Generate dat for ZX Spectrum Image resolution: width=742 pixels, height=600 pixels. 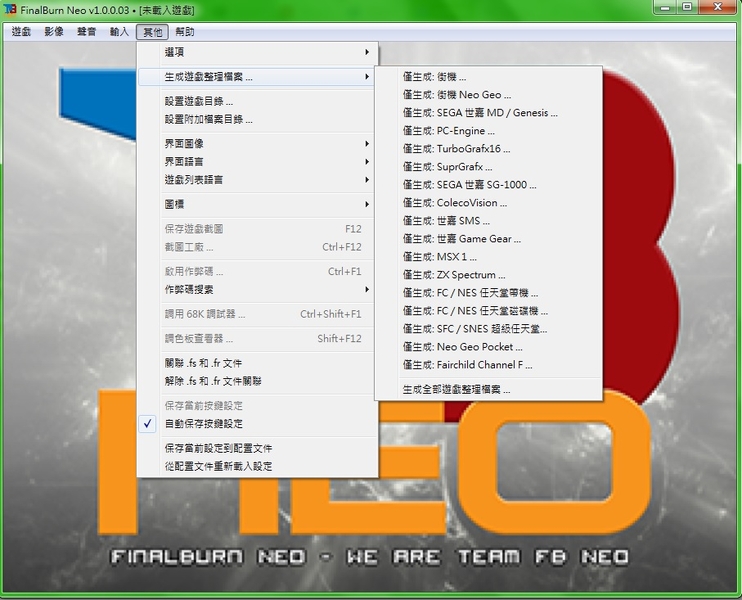coord(488,274)
